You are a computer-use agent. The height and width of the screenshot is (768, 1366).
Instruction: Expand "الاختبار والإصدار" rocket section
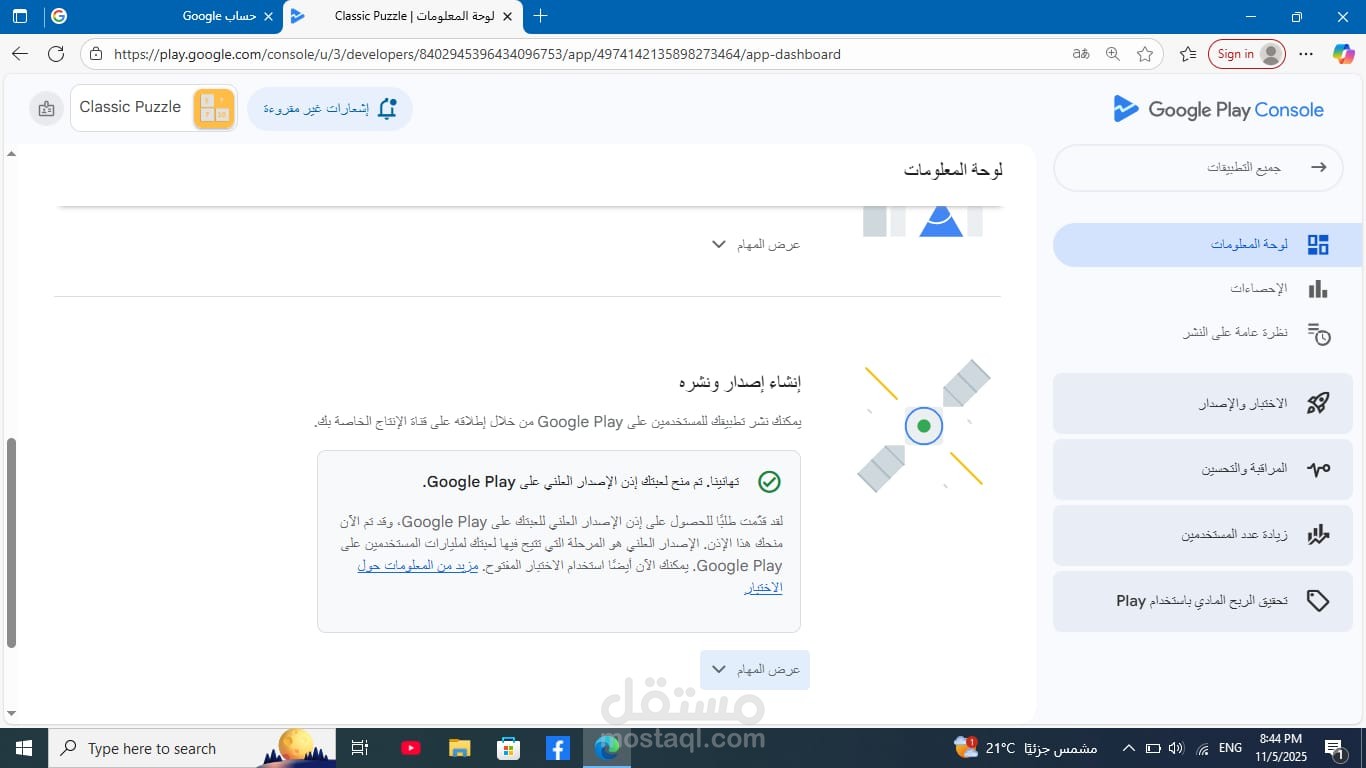(1203, 404)
